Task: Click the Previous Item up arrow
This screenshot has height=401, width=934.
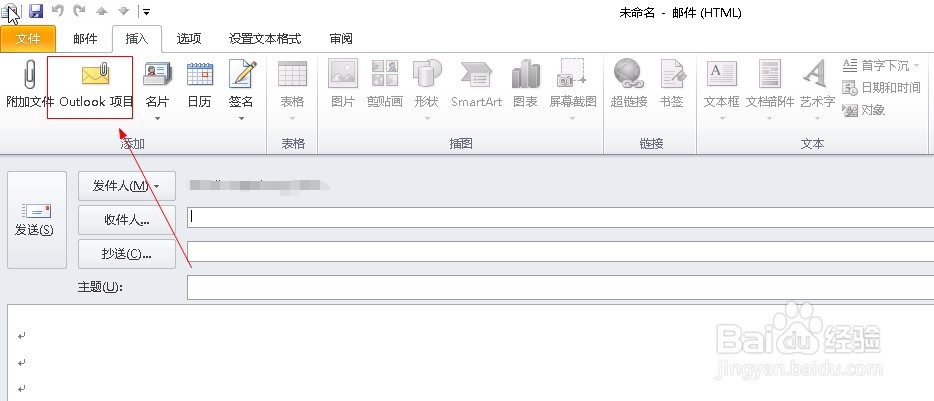Action: [x=101, y=11]
